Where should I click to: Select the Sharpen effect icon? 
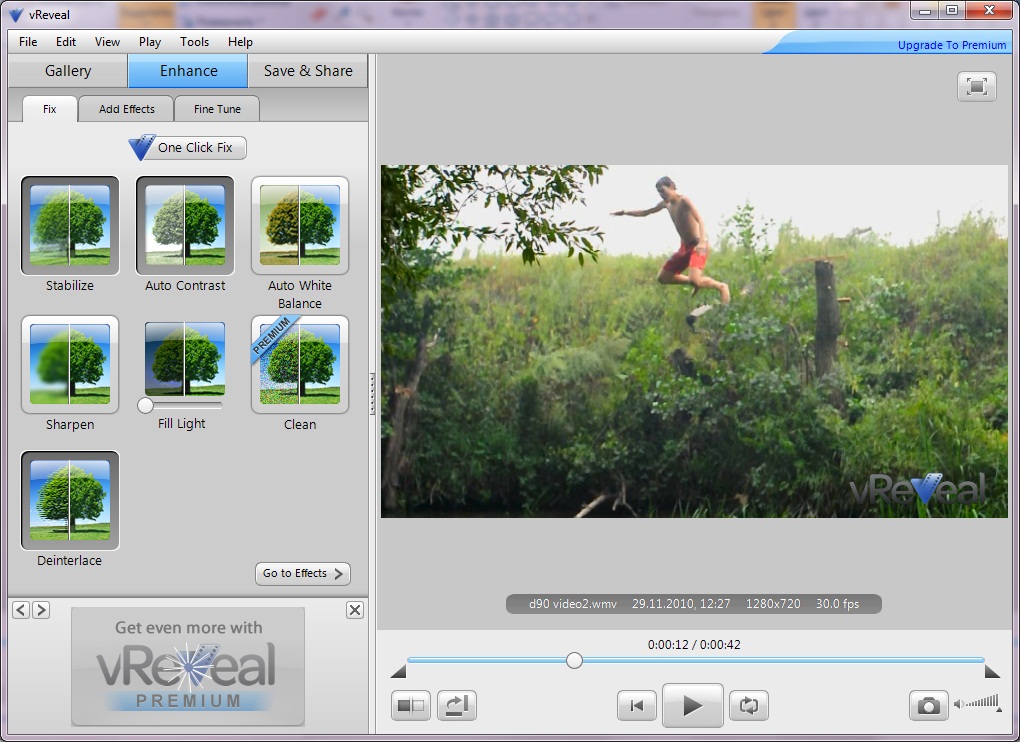coord(70,365)
